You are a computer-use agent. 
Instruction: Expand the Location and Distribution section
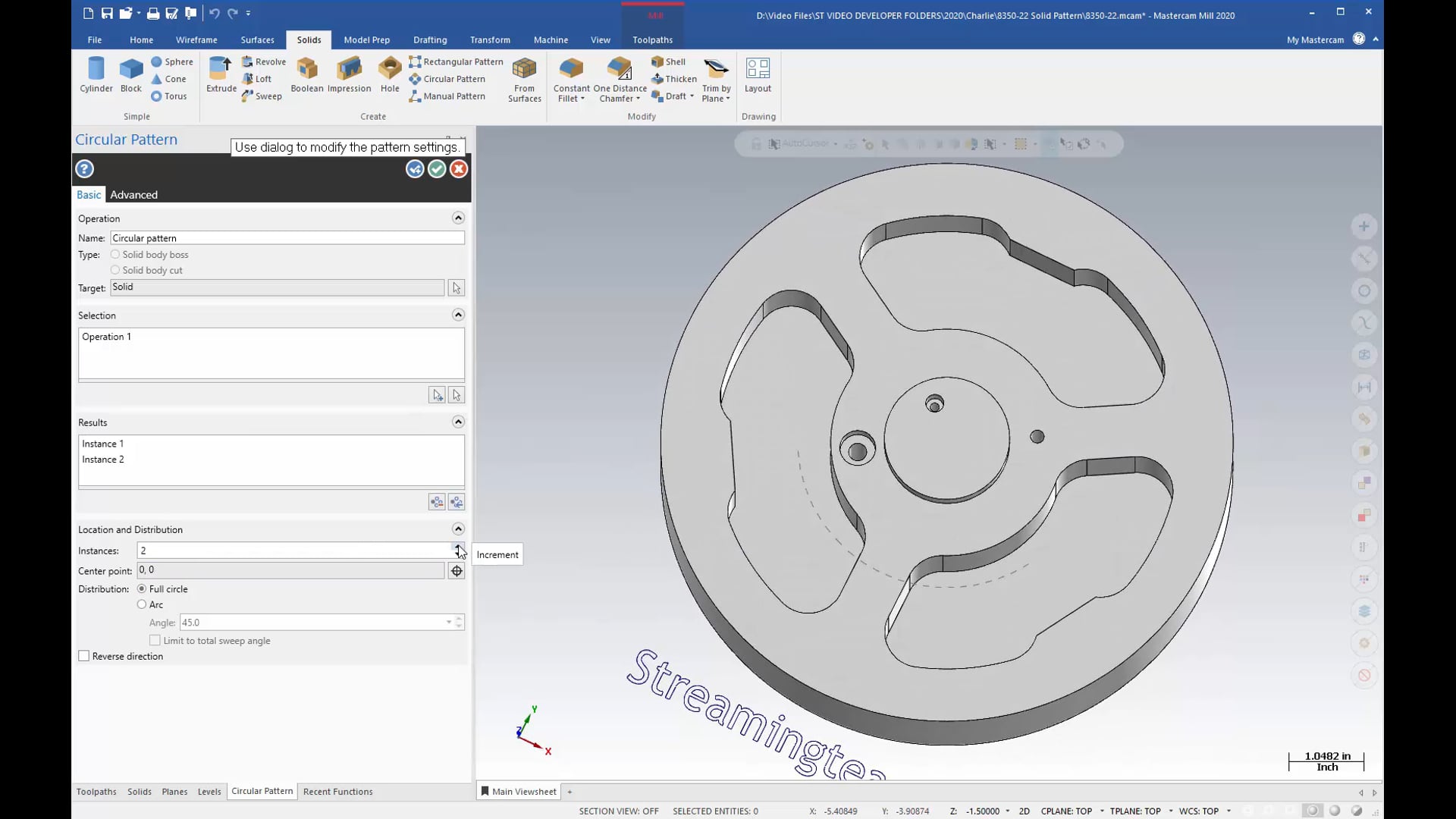click(458, 529)
